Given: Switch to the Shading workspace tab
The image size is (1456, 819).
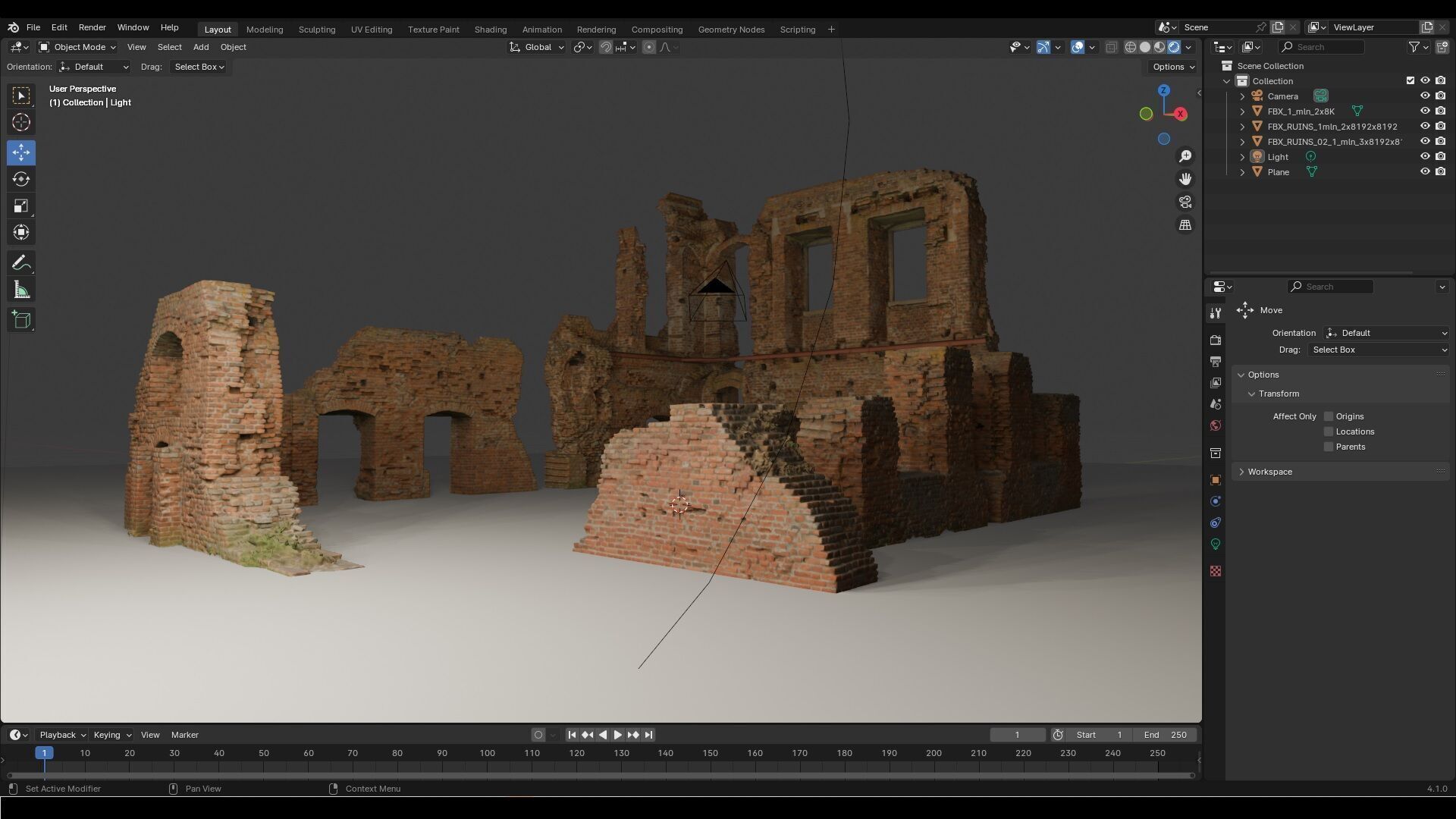Looking at the screenshot, I should click(491, 30).
